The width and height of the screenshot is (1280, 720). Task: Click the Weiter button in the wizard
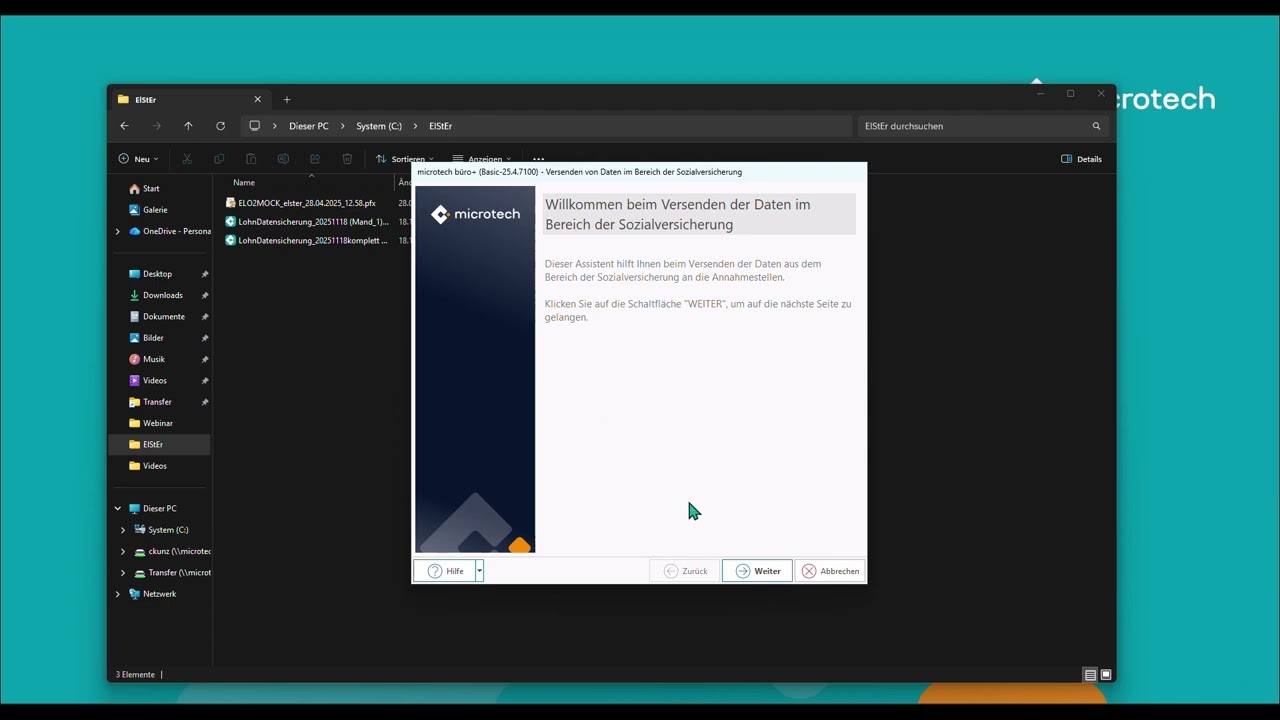coord(757,571)
